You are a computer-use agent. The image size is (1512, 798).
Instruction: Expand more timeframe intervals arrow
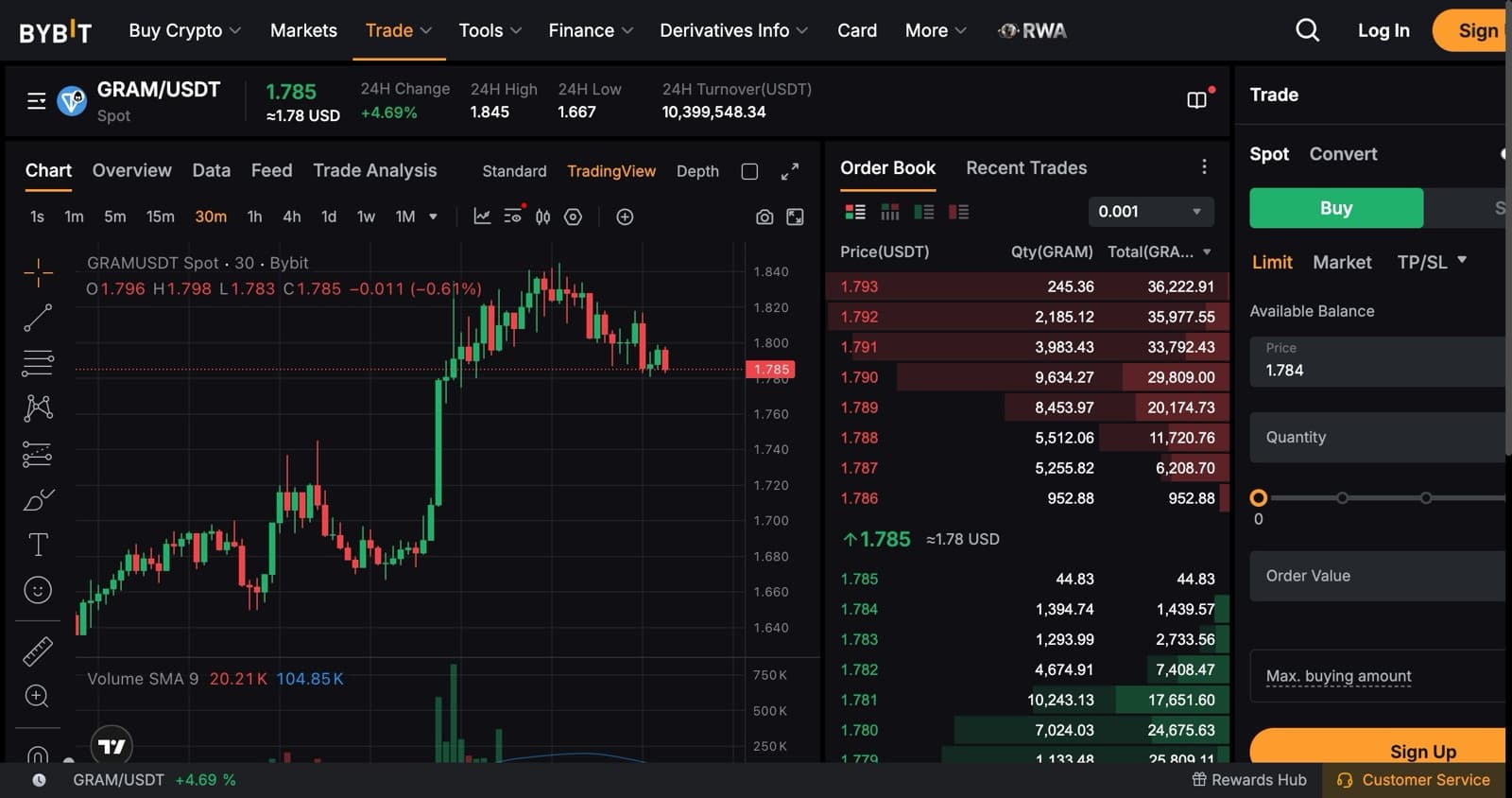coord(433,217)
